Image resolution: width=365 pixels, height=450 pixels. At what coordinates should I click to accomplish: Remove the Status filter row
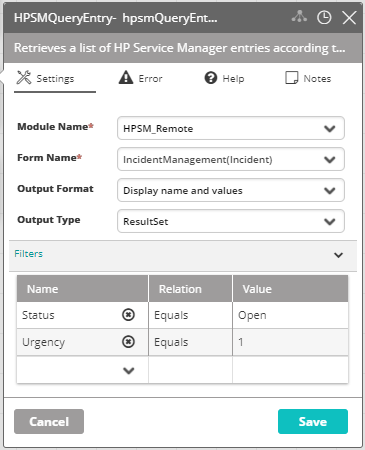coord(128,315)
